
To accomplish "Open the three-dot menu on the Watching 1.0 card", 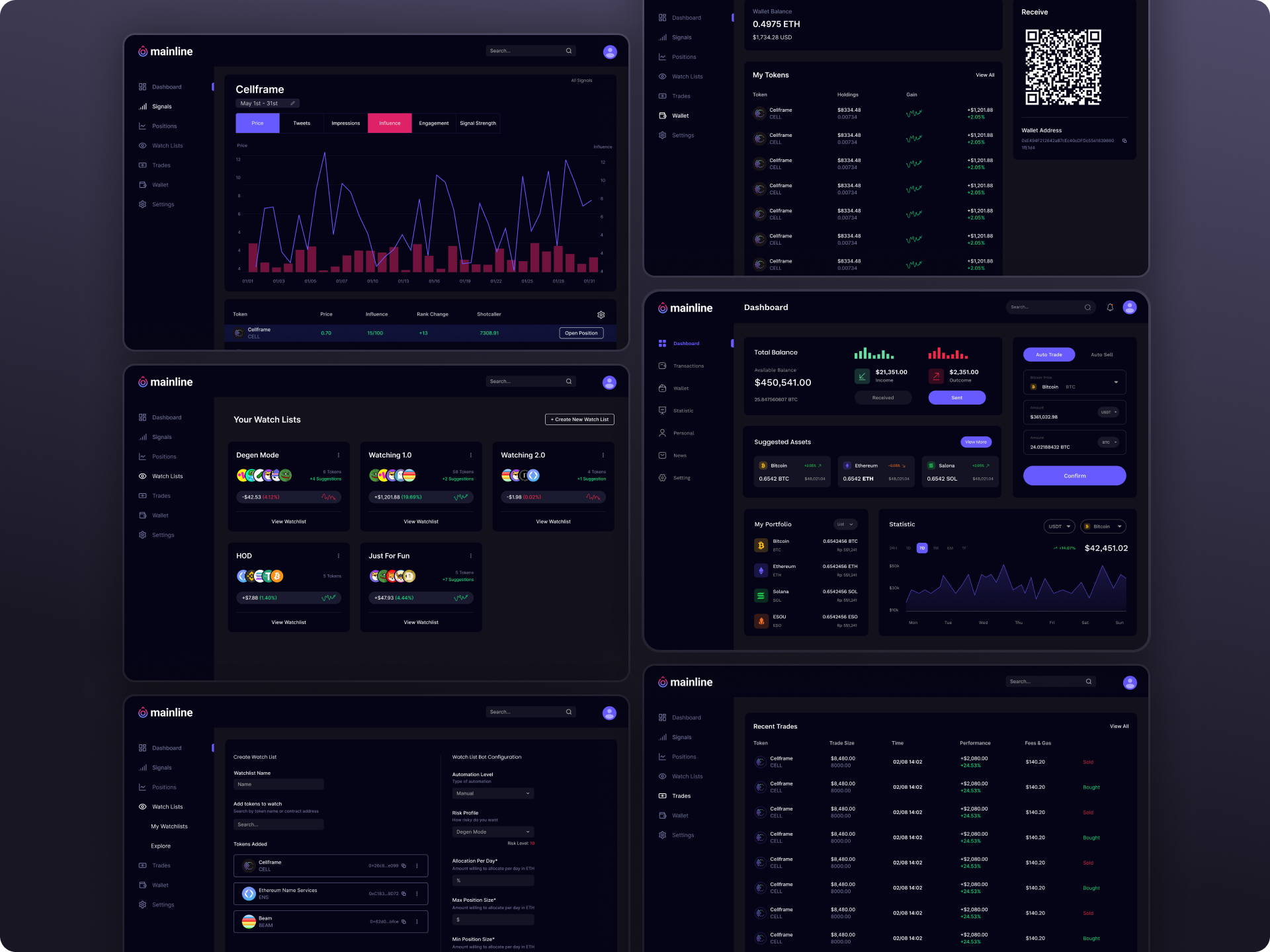I will tap(471, 455).
